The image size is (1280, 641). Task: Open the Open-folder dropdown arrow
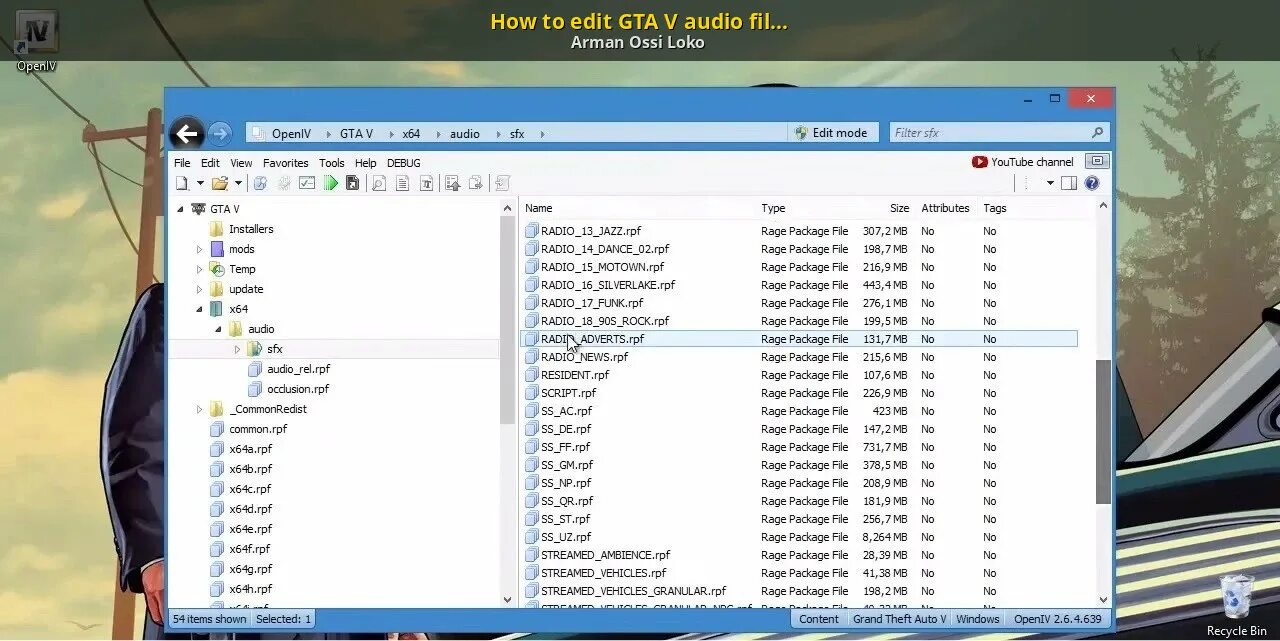click(238, 183)
